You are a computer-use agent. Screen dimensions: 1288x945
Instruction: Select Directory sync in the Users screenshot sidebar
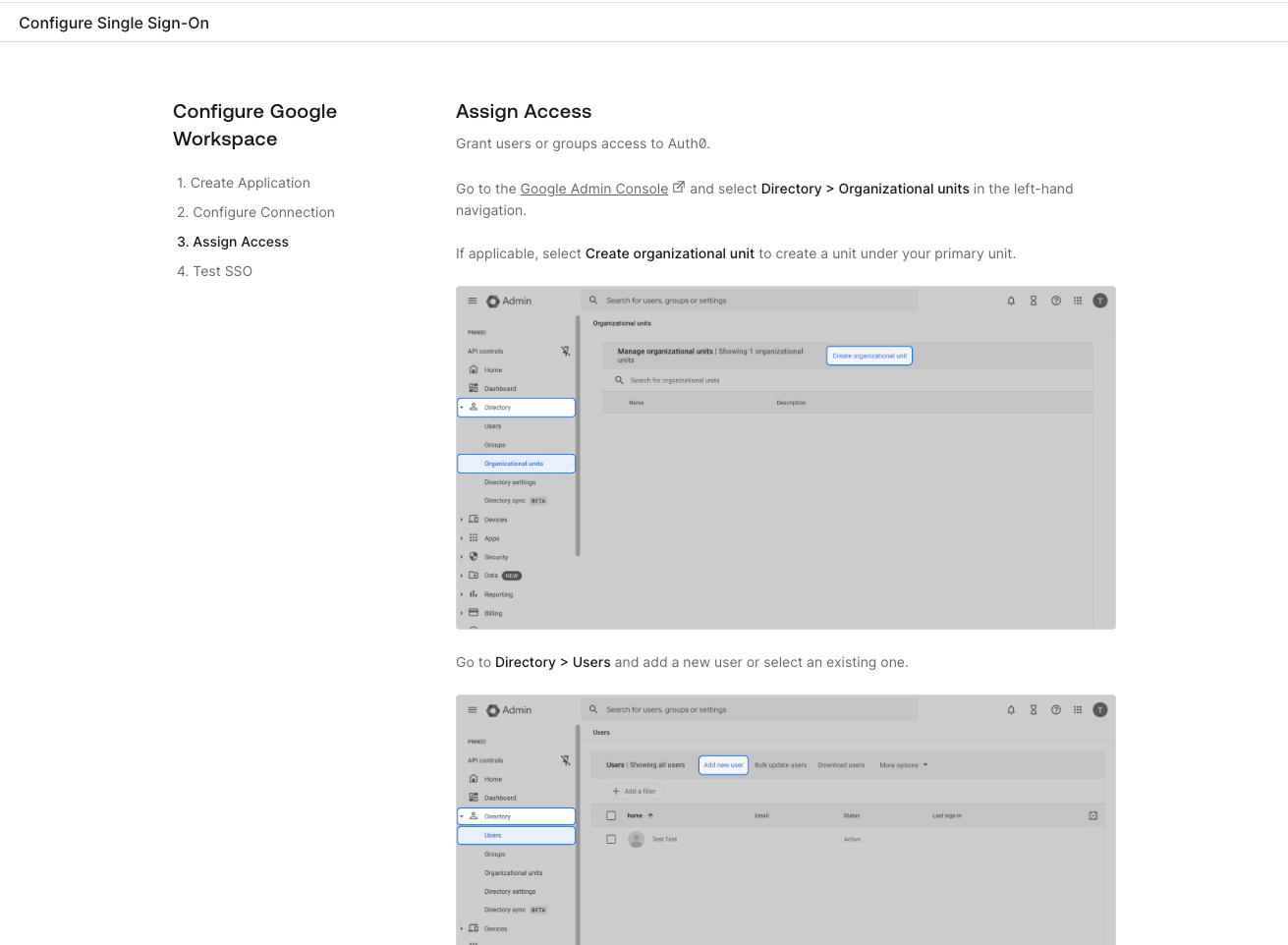point(515,910)
